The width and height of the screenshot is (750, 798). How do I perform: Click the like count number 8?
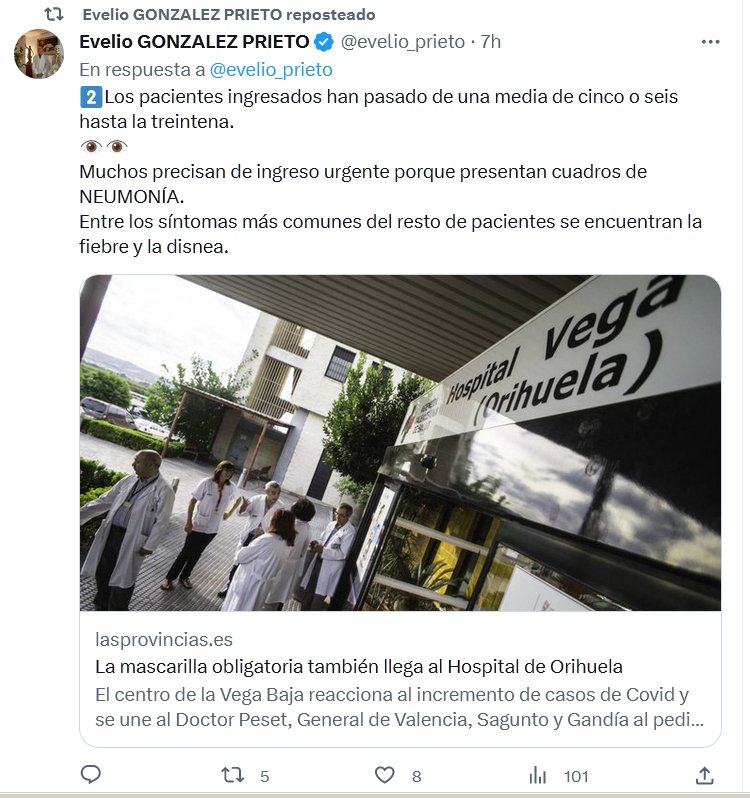pyautogui.click(x=417, y=776)
